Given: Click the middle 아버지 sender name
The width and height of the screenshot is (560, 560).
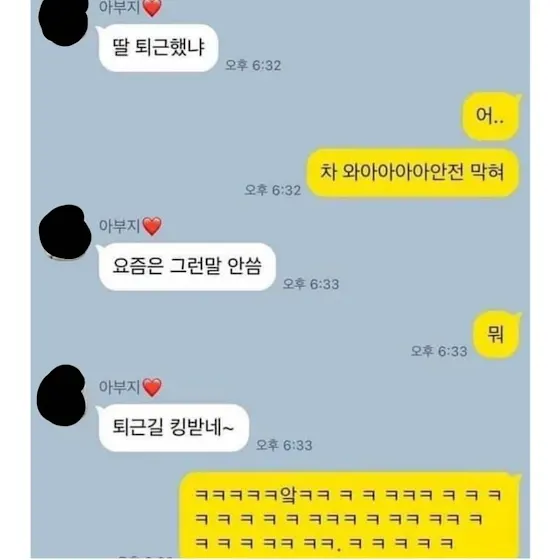Looking at the screenshot, I should point(119,226).
